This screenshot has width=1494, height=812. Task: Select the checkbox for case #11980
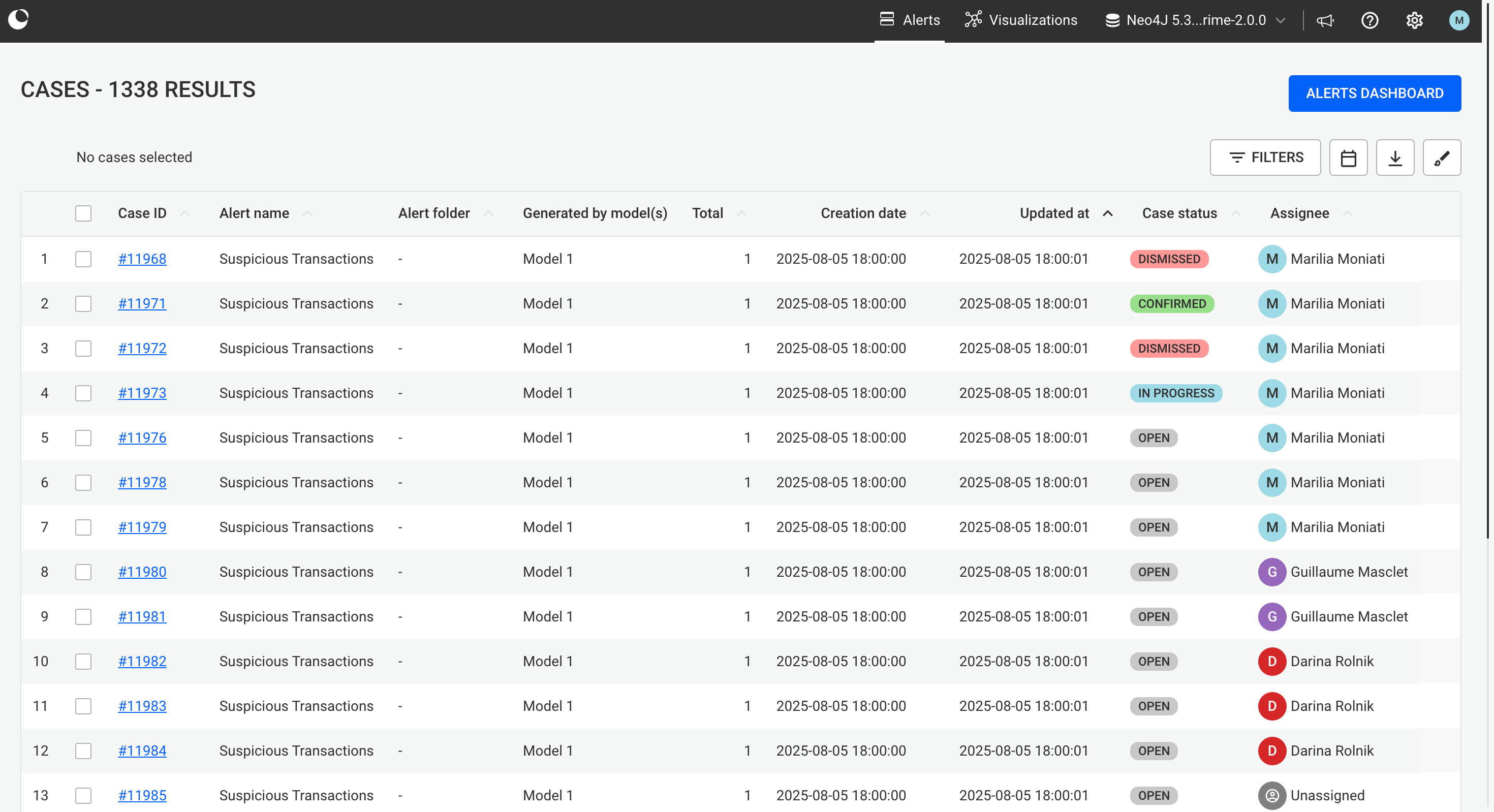[x=83, y=572]
